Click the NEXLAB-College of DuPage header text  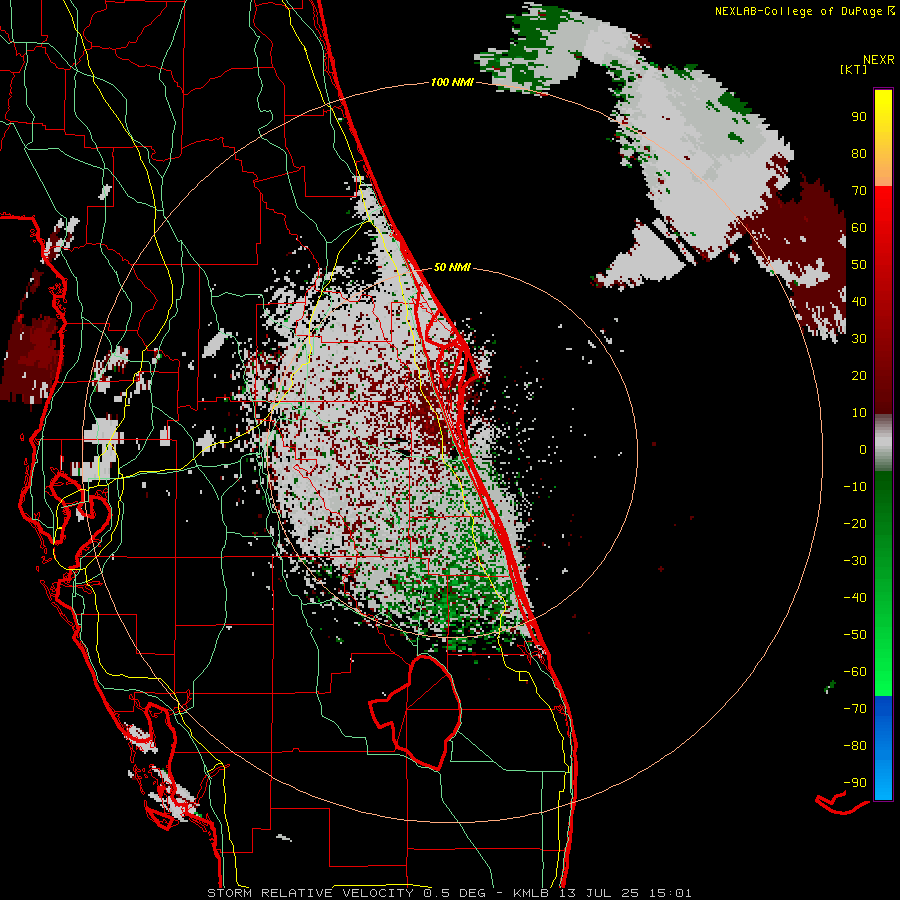804,11
